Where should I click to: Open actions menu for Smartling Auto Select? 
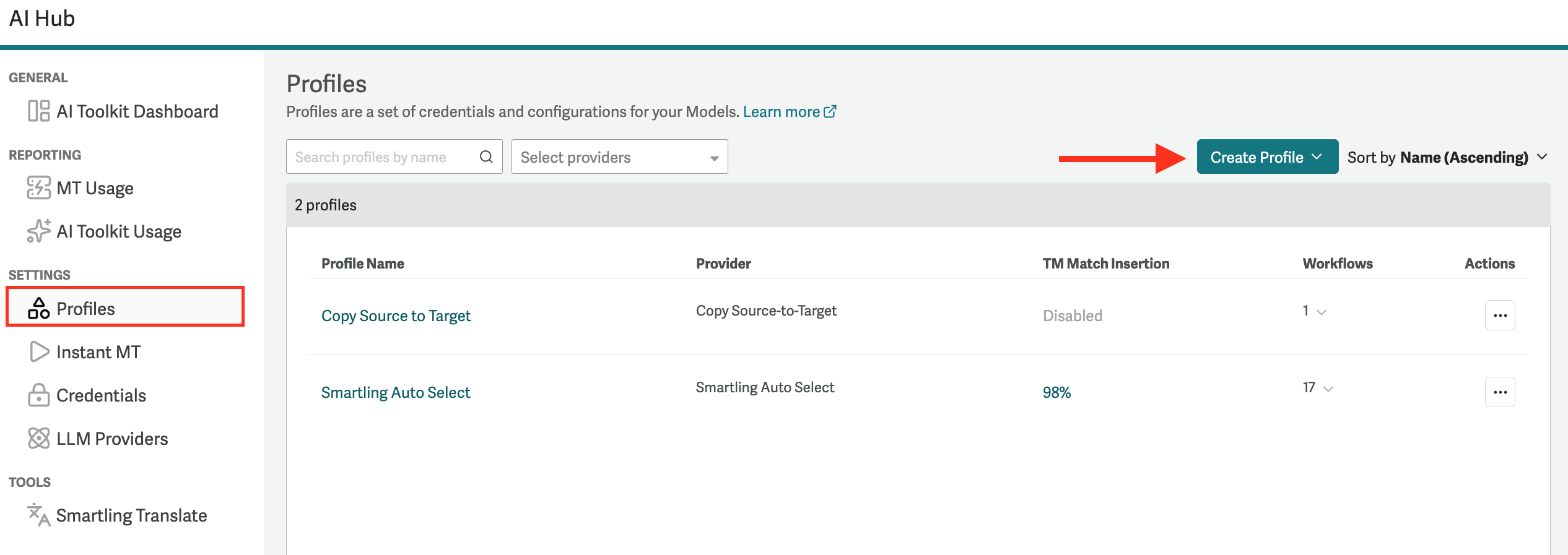coord(1499,392)
